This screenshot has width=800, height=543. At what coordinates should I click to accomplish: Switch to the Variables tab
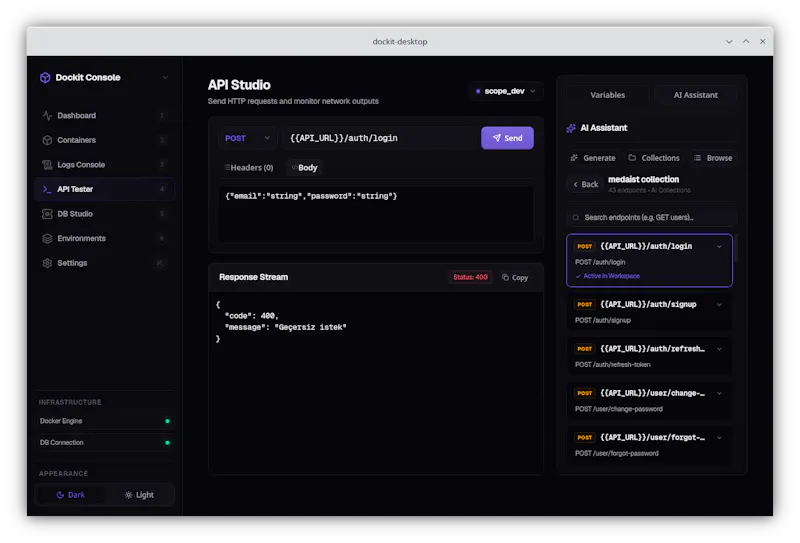click(x=607, y=95)
